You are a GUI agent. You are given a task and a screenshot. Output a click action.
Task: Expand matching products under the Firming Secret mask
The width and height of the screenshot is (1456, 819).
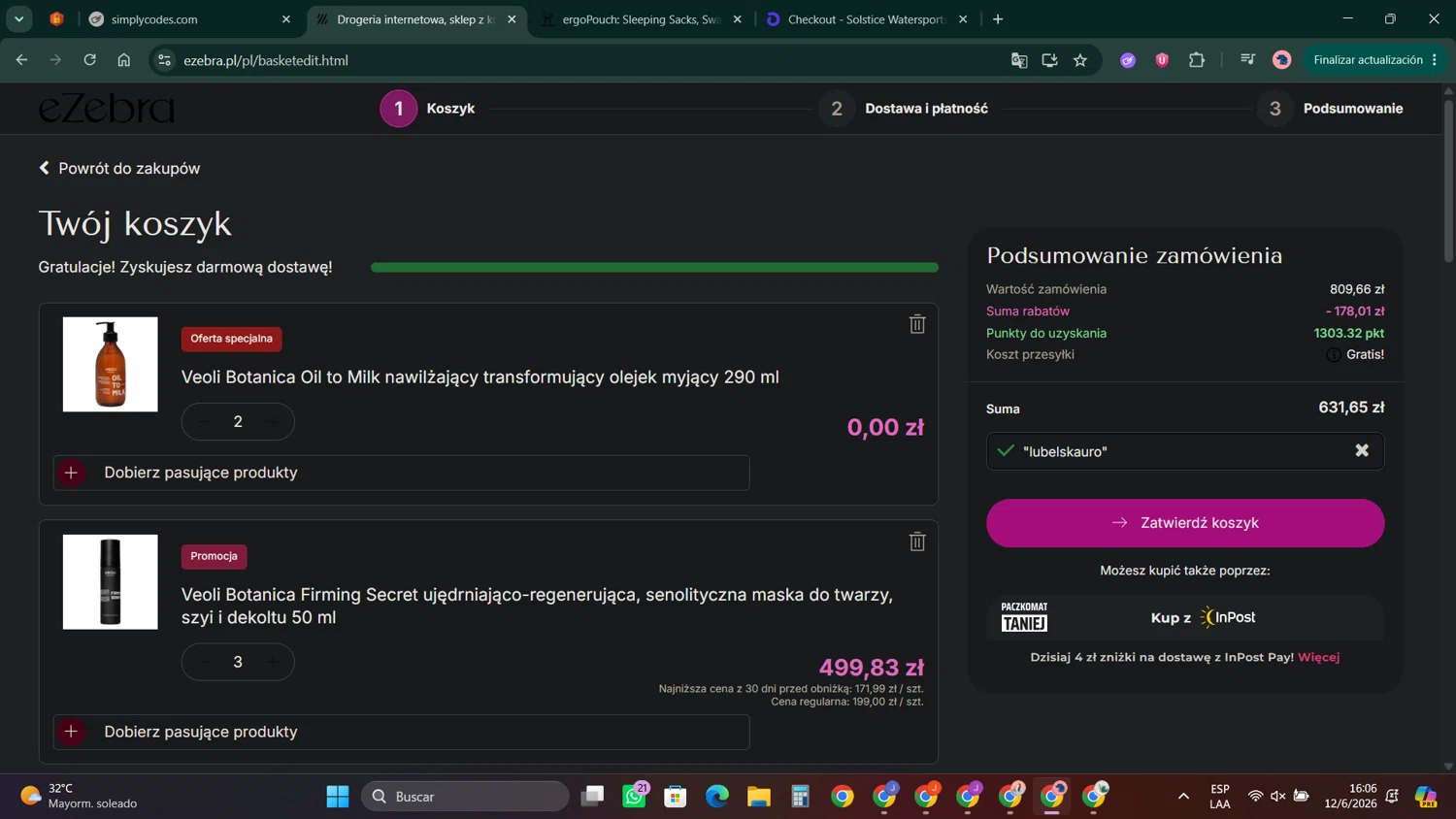tap(401, 732)
